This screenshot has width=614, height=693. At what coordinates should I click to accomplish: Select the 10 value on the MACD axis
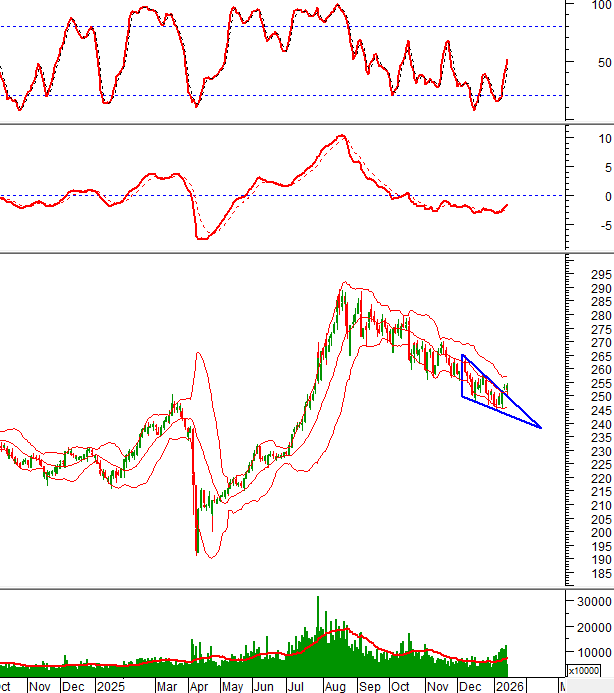pyautogui.click(x=601, y=138)
